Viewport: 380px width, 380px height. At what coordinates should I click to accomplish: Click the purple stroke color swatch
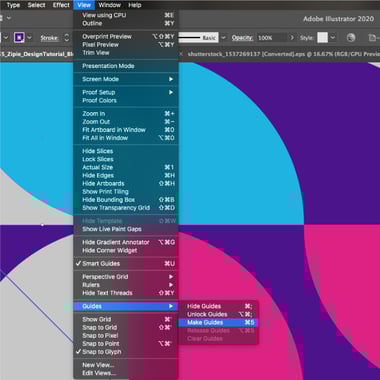point(19,38)
